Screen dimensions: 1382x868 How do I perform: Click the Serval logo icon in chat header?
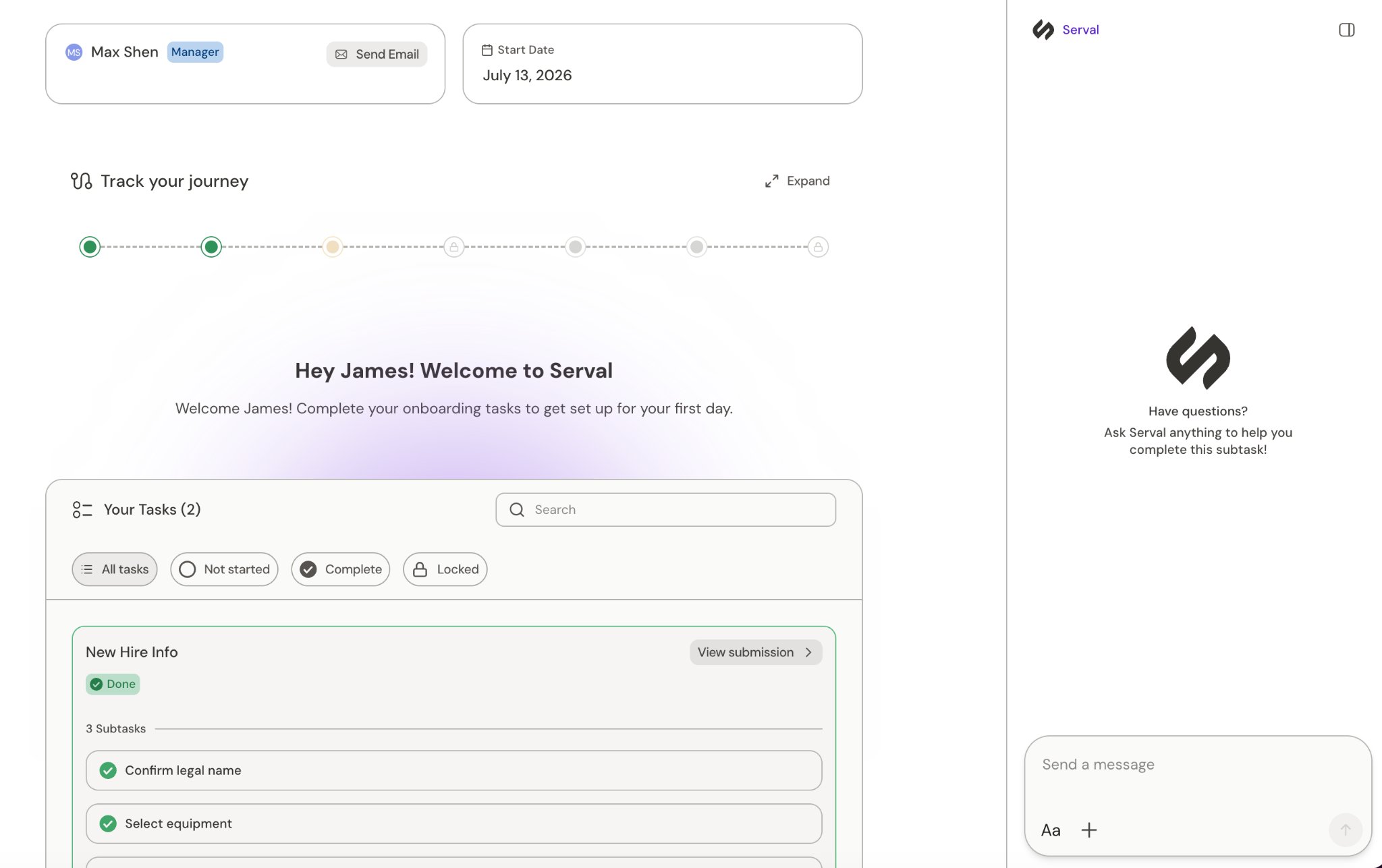pos(1043,30)
